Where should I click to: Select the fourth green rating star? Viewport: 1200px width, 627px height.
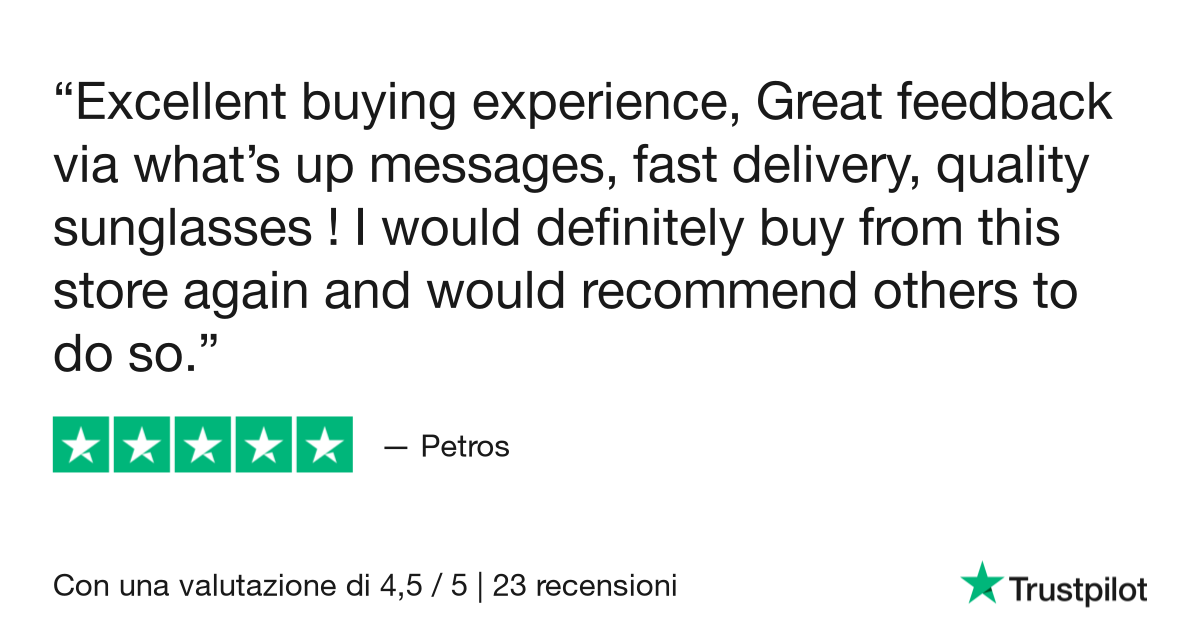(x=264, y=444)
